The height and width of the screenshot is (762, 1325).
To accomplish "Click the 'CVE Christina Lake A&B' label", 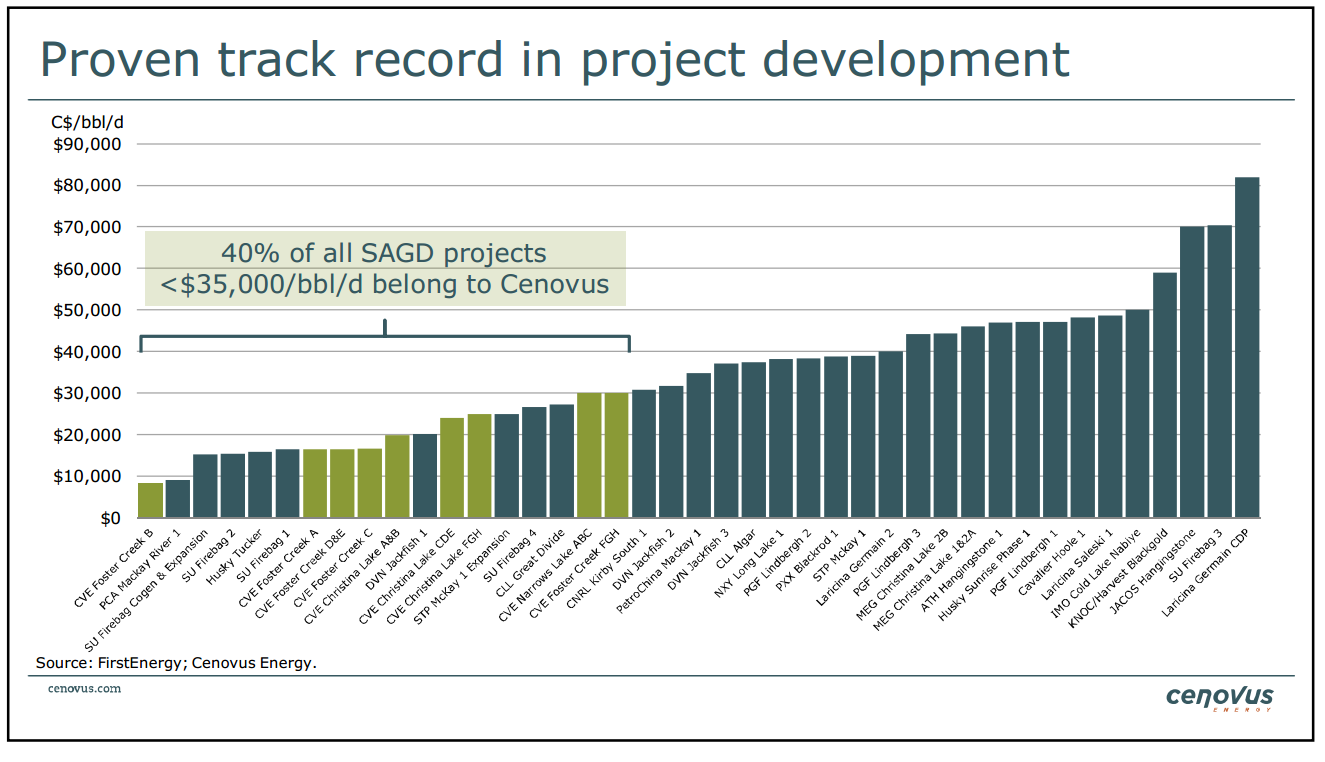I will [354, 574].
